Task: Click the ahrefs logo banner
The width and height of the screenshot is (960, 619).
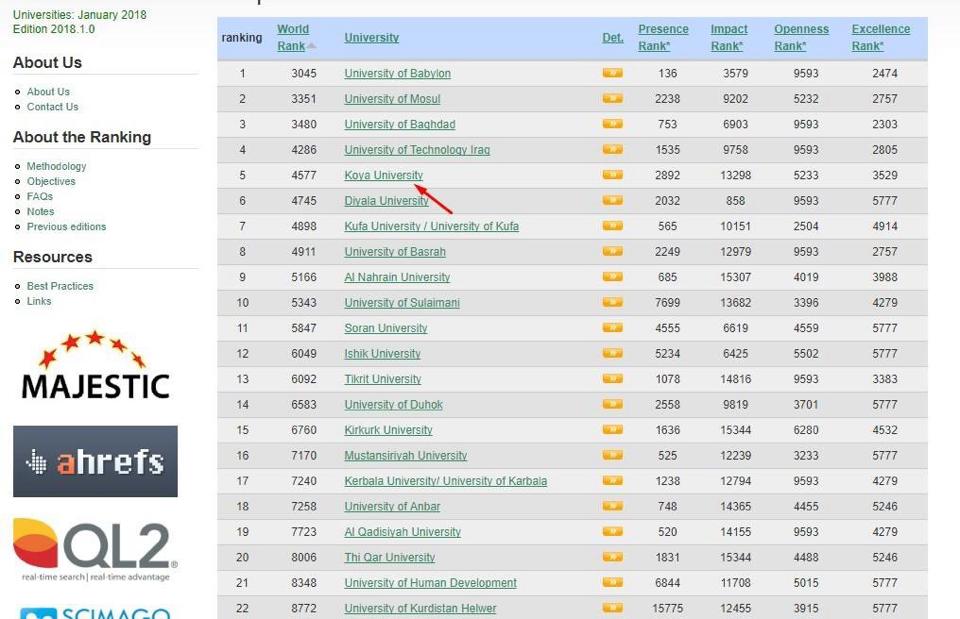Action: coord(95,461)
